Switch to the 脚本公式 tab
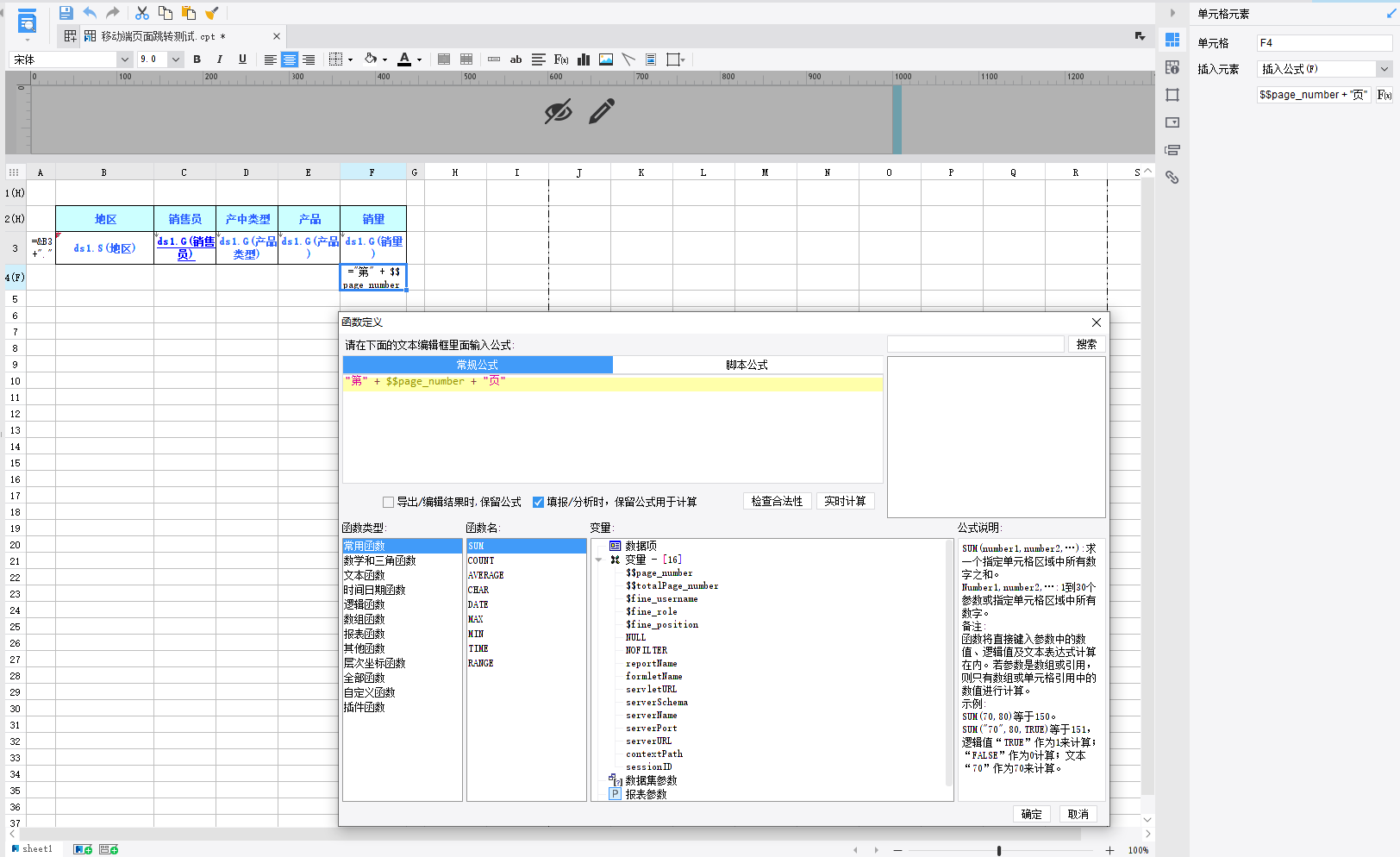The height and width of the screenshot is (857, 1400). pyautogui.click(x=747, y=365)
